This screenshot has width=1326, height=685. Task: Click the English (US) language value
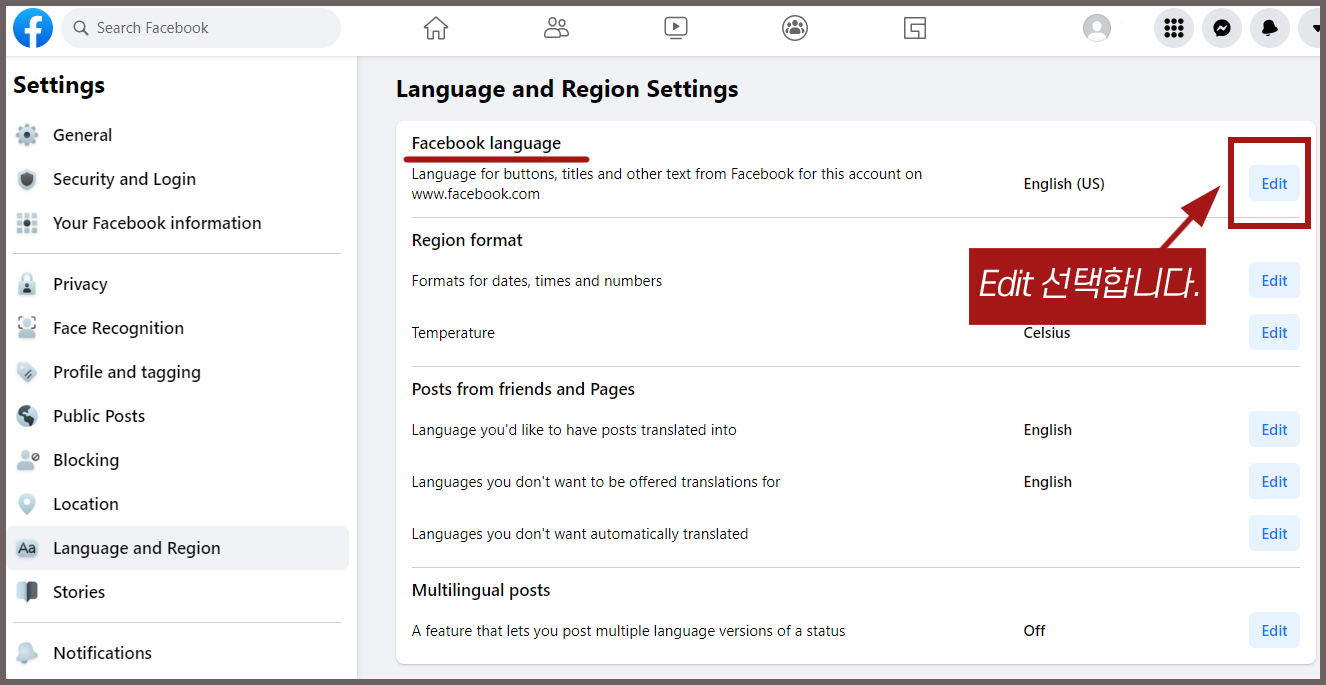coord(1064,184)
